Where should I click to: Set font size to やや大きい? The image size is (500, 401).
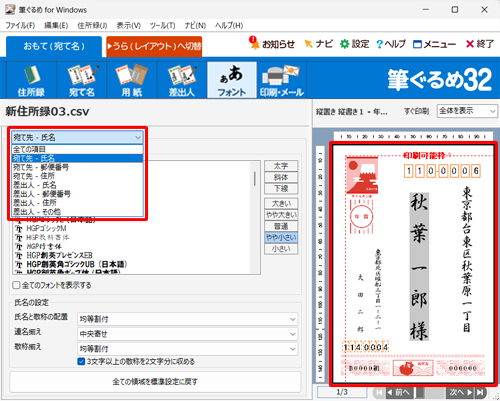click(281, 215)
